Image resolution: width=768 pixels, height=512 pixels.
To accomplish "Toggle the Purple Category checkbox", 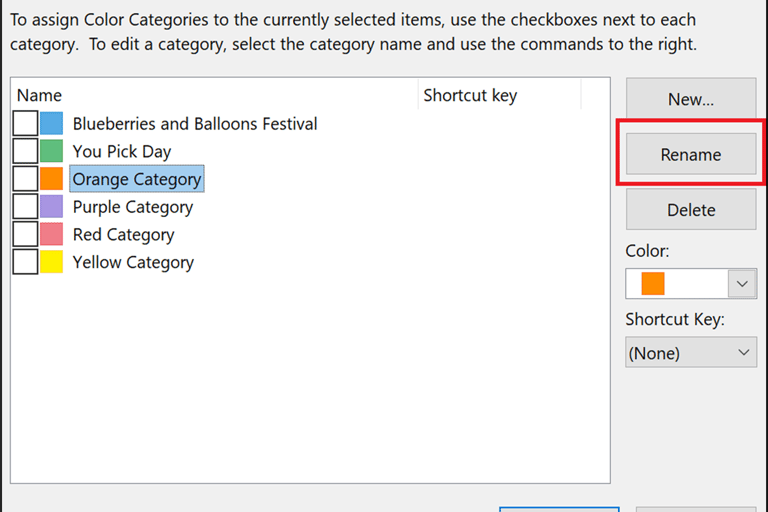I will click(x=26, y=207).
